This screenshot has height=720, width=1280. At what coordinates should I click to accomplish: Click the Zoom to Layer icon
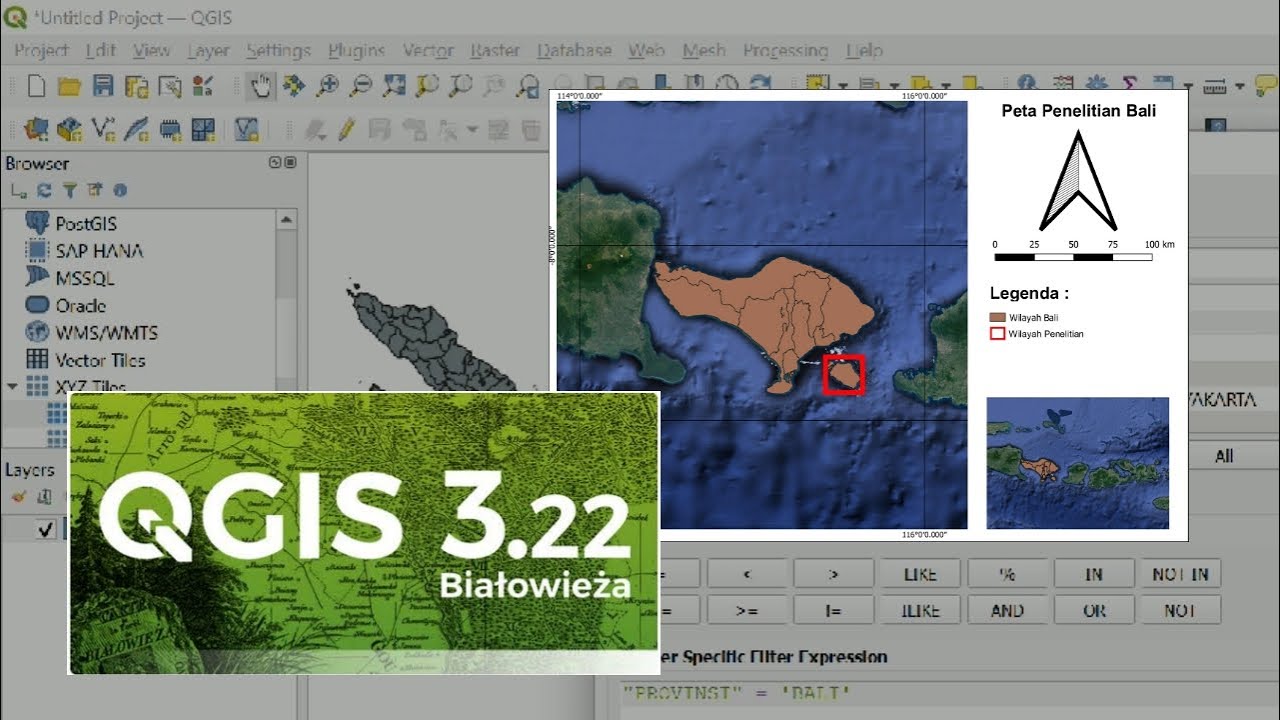pos(461,86)
